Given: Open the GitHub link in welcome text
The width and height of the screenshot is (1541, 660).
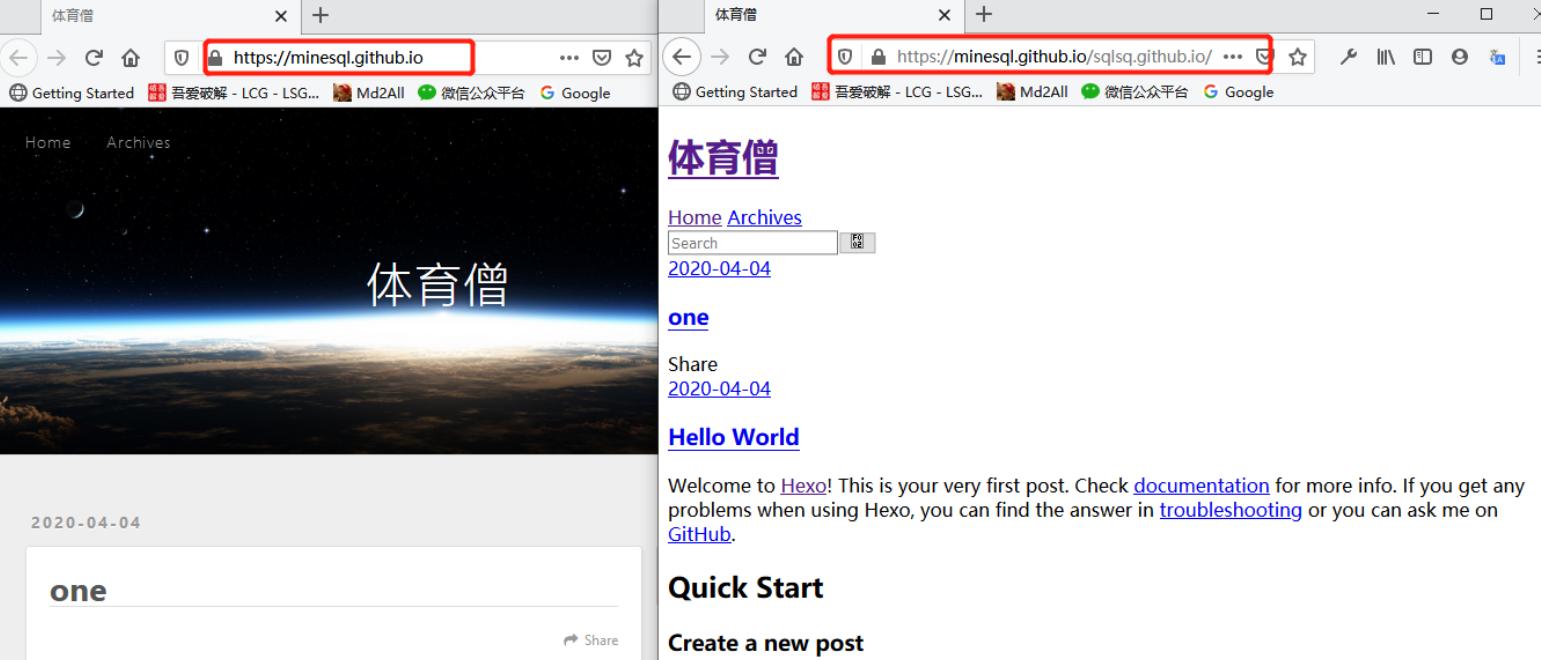Looking at the screenshot, I should (x=700, y=535).
